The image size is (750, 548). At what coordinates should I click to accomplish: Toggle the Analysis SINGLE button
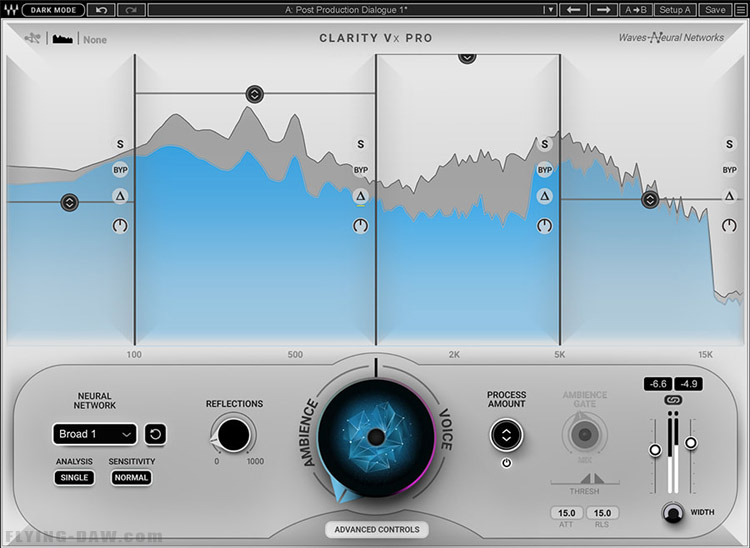coord(74,478)
